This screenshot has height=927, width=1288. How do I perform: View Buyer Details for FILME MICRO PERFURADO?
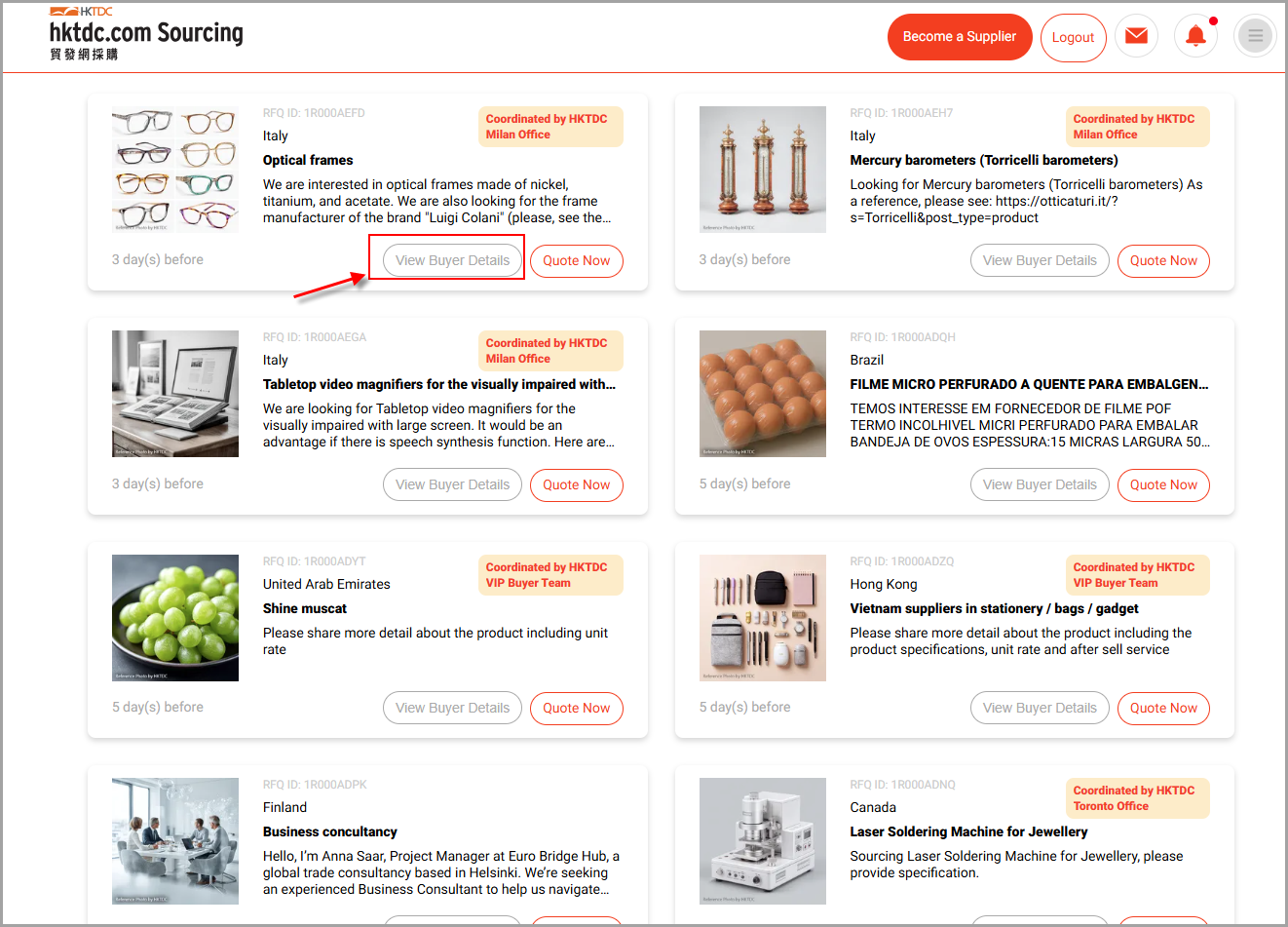tap(1040, 484)
